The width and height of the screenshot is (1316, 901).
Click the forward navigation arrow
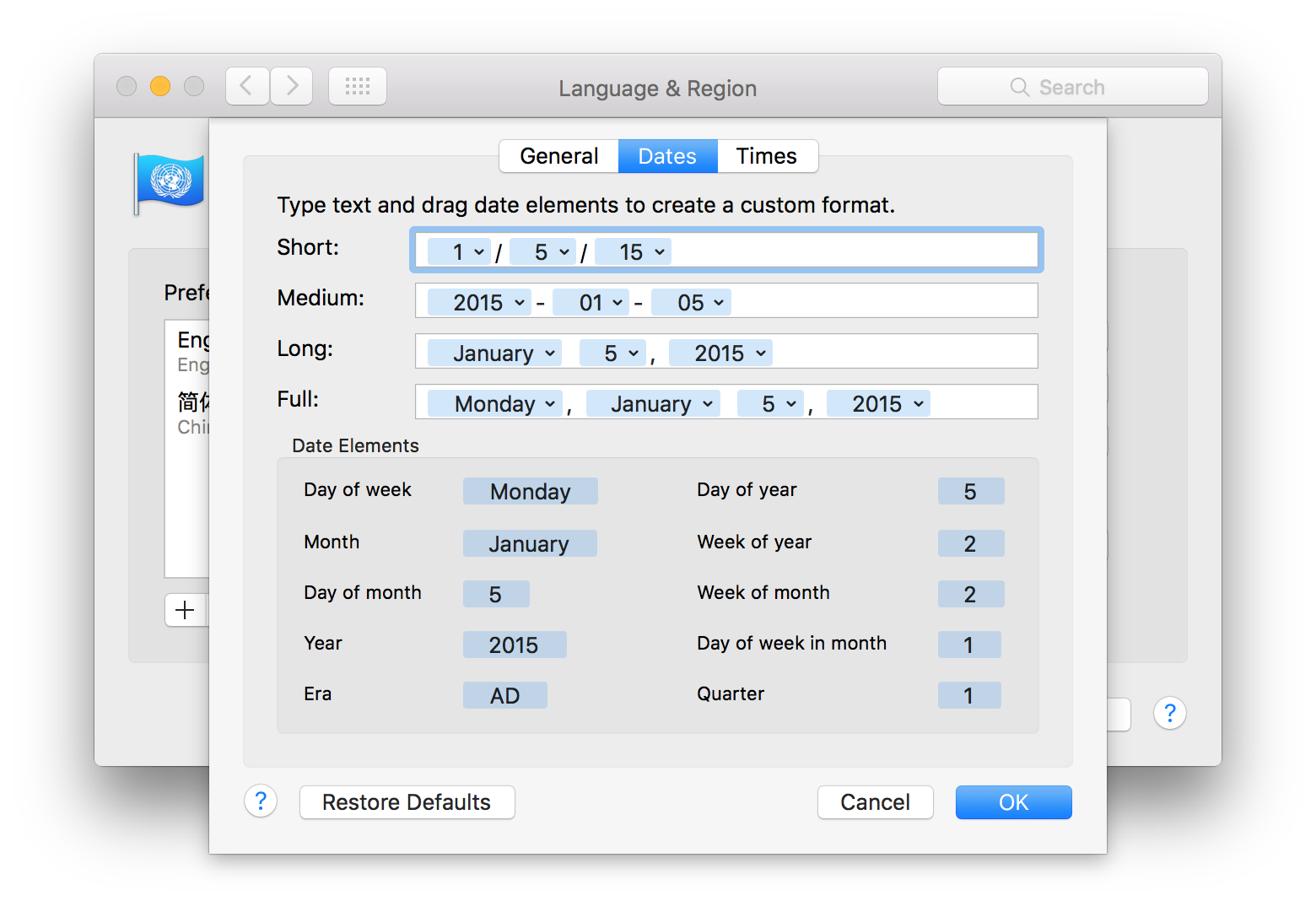(x=292, y=86)
